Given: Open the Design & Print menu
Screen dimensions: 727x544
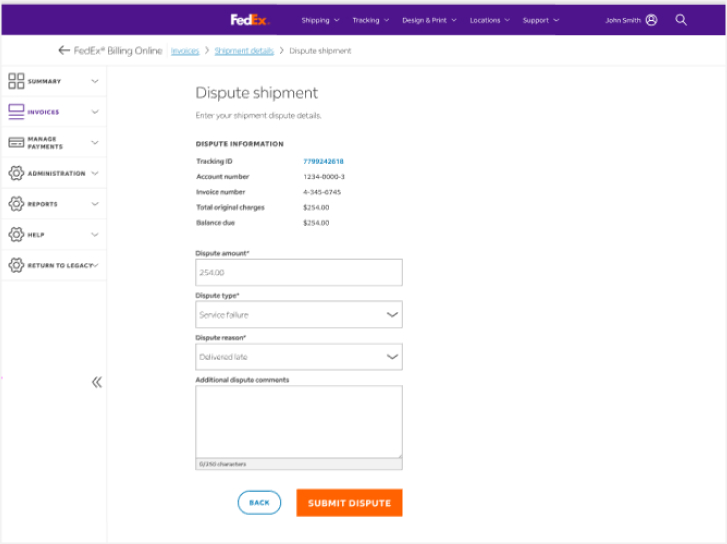Looking at the screenshot, I should (429, 20).
